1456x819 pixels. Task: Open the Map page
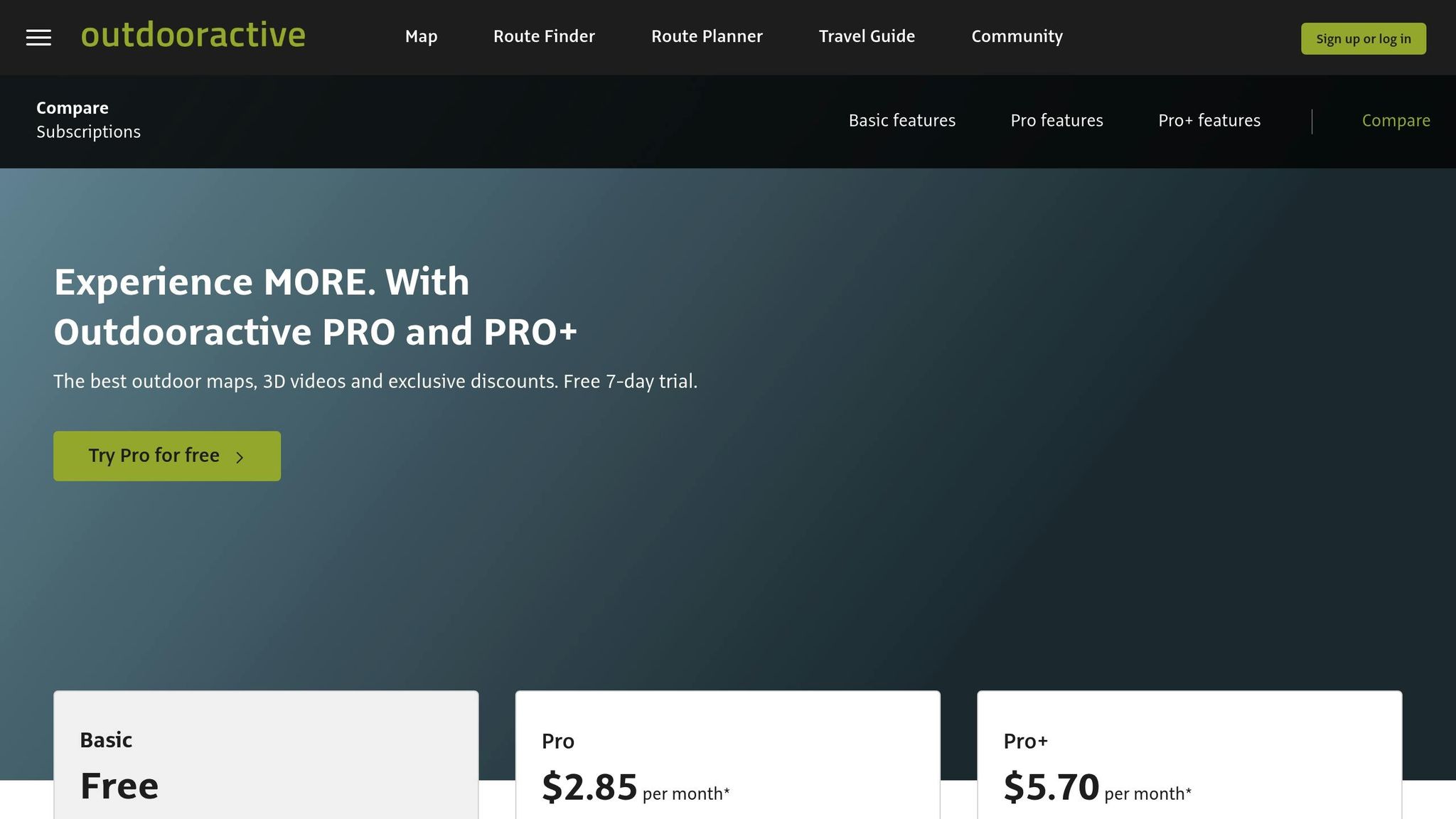(421, 36)
